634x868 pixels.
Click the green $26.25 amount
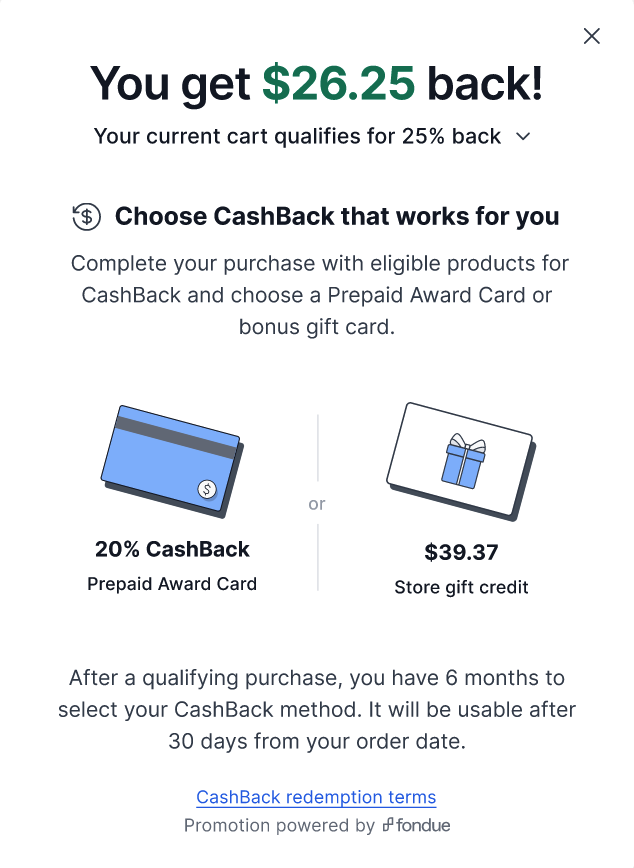(x=338, y=84)
